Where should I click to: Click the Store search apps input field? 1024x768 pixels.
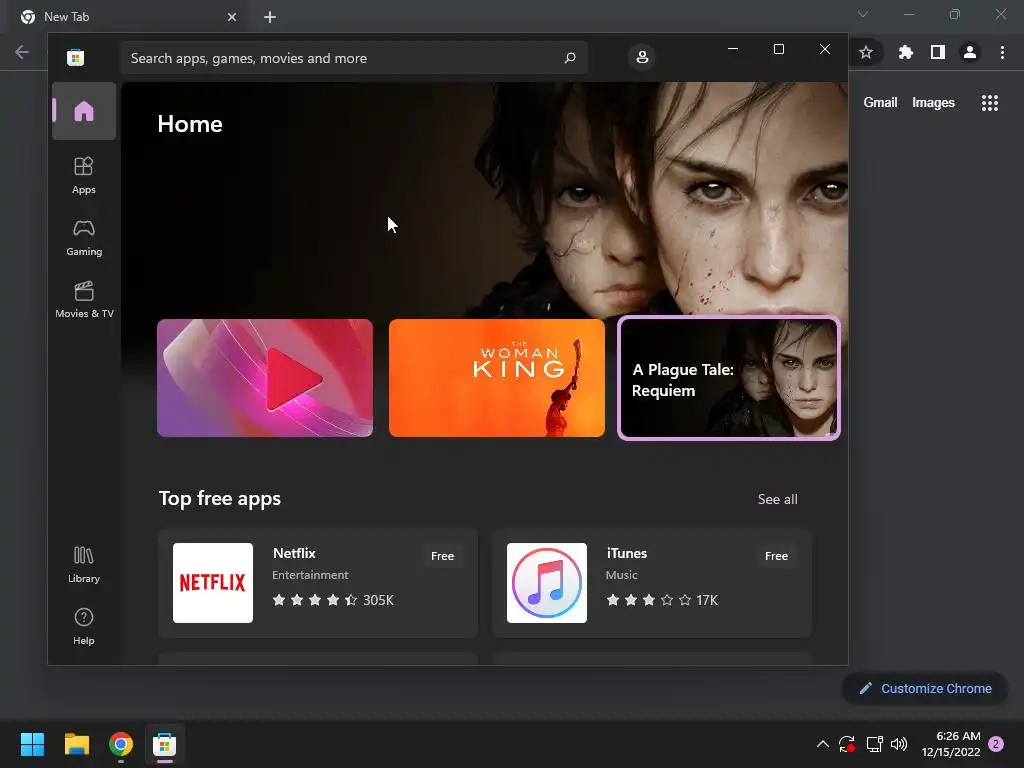point(353,58)
